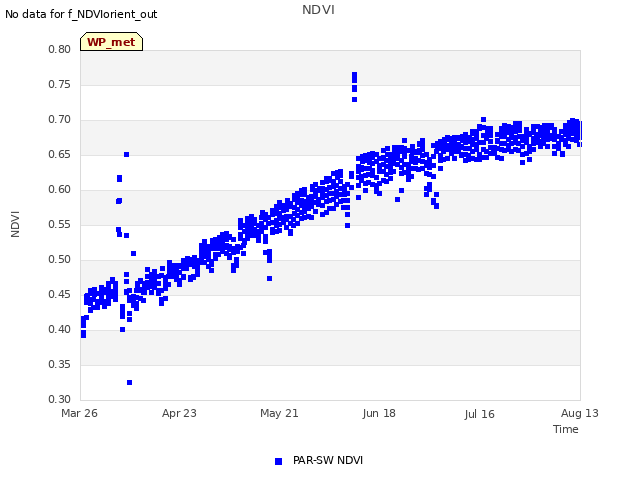The height and width of the screenshot is (480, 640).
Task: Click the Mar 26 date tick label
Action: (x=80, y=413)
